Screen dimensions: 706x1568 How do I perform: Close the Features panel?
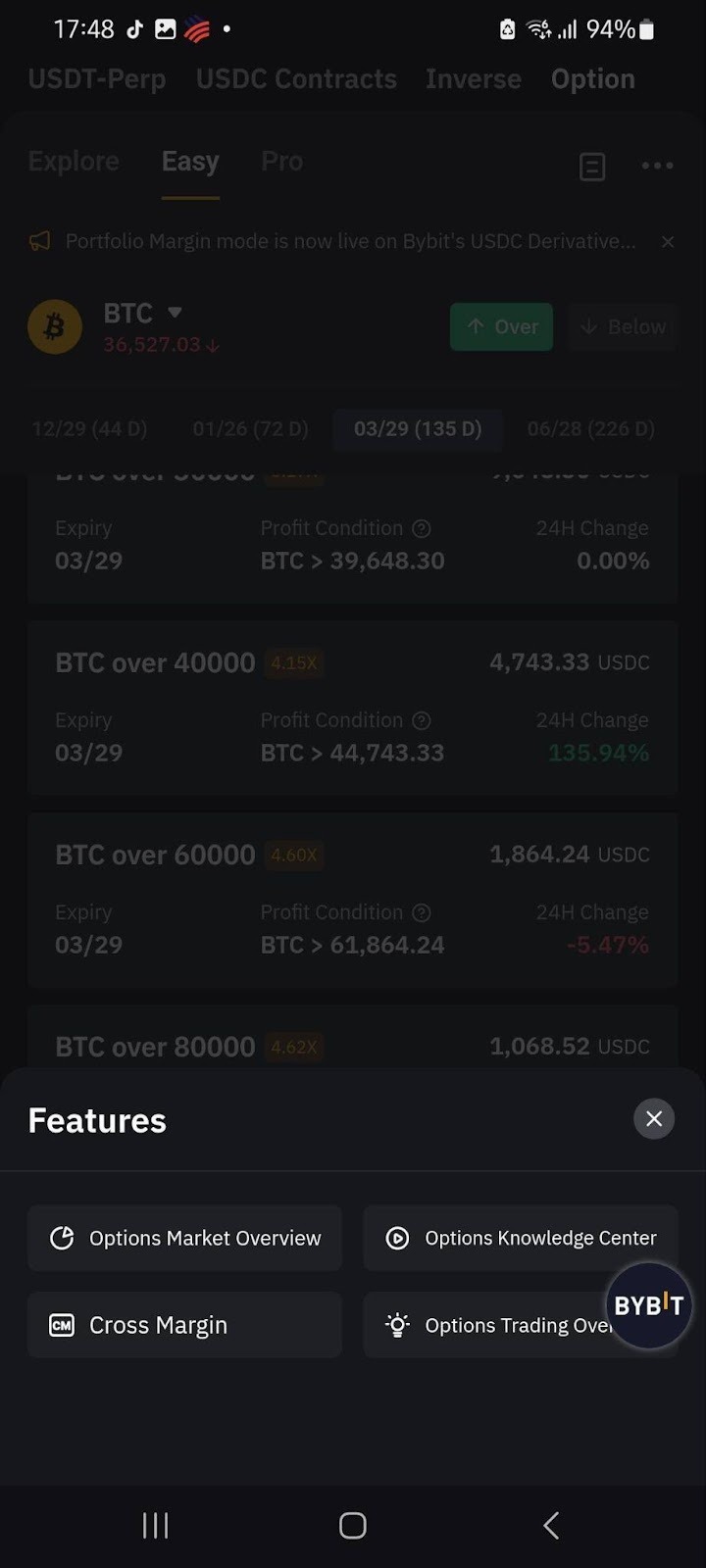click(654, 1118)
